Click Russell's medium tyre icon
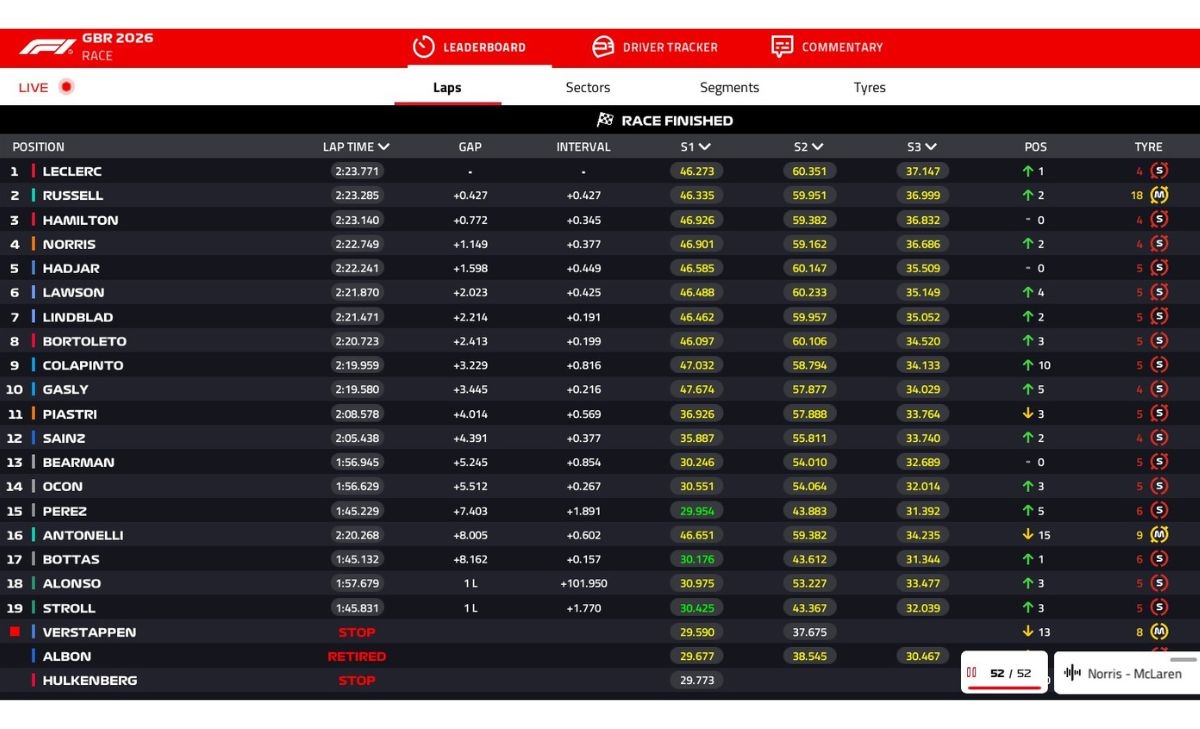 (1159, 195)
